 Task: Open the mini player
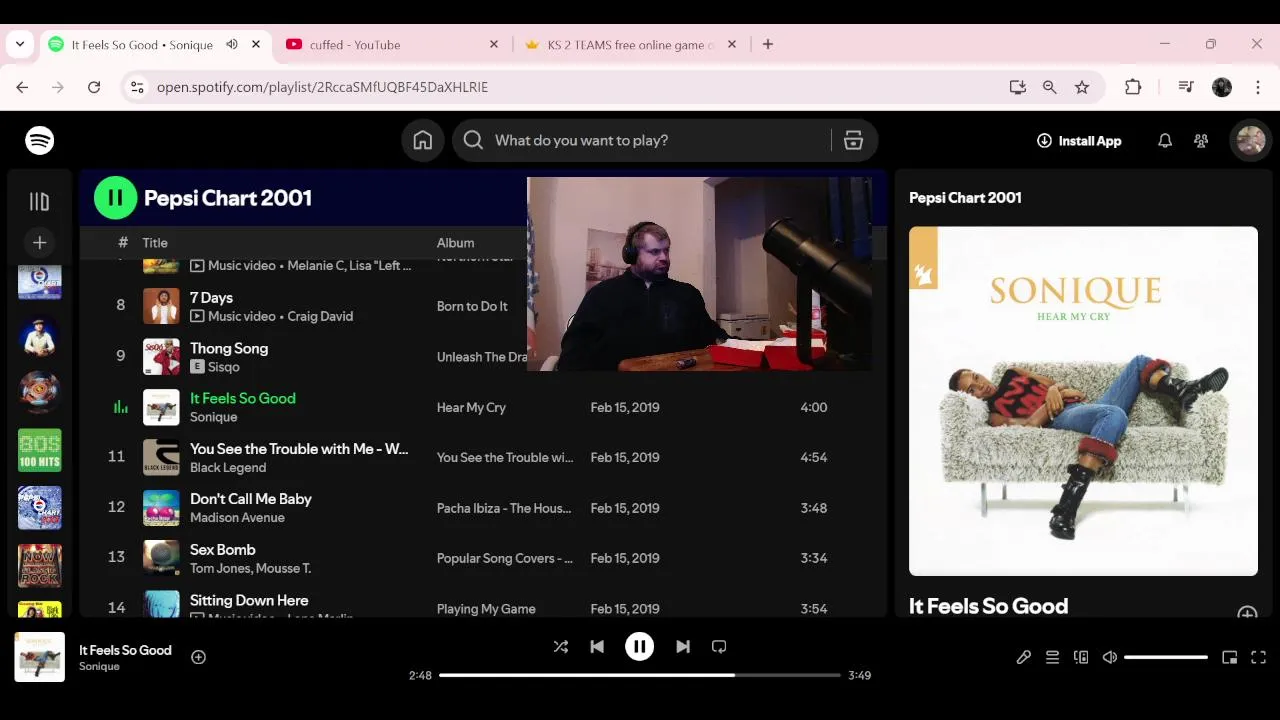click(x=1230, y=657)
